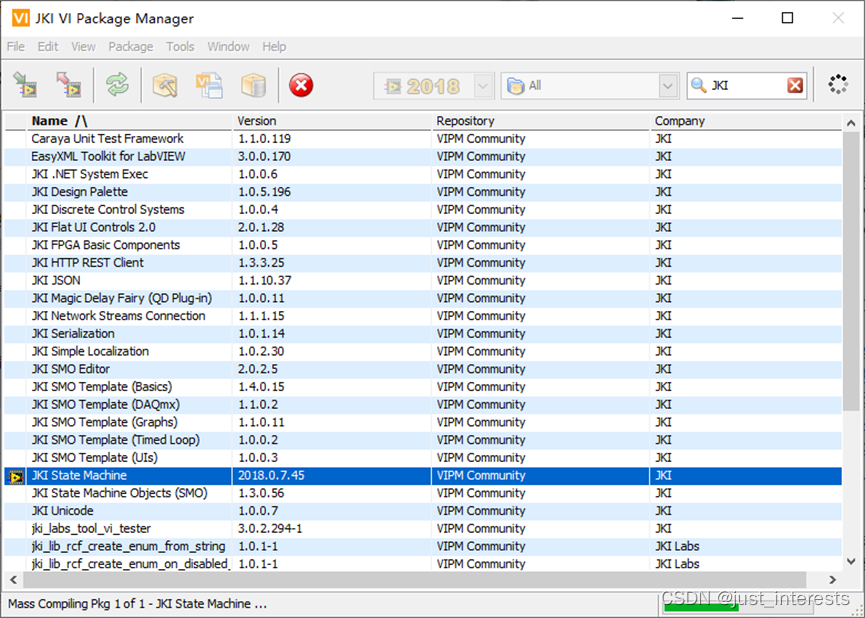Open the Edit menu
This screenshot has height=618, width=865.
tap(47, 47)
